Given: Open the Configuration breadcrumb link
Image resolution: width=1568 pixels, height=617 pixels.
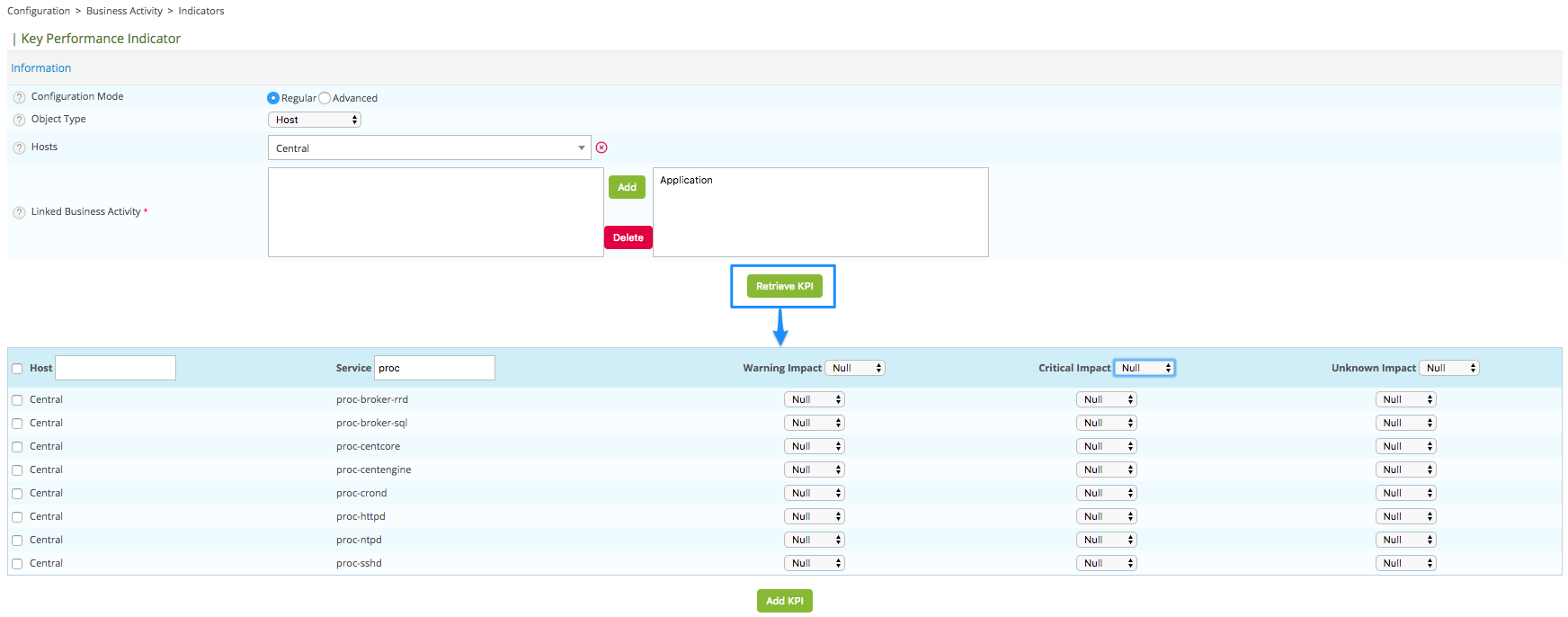Looking at the screenshot, I should (39, 11).
